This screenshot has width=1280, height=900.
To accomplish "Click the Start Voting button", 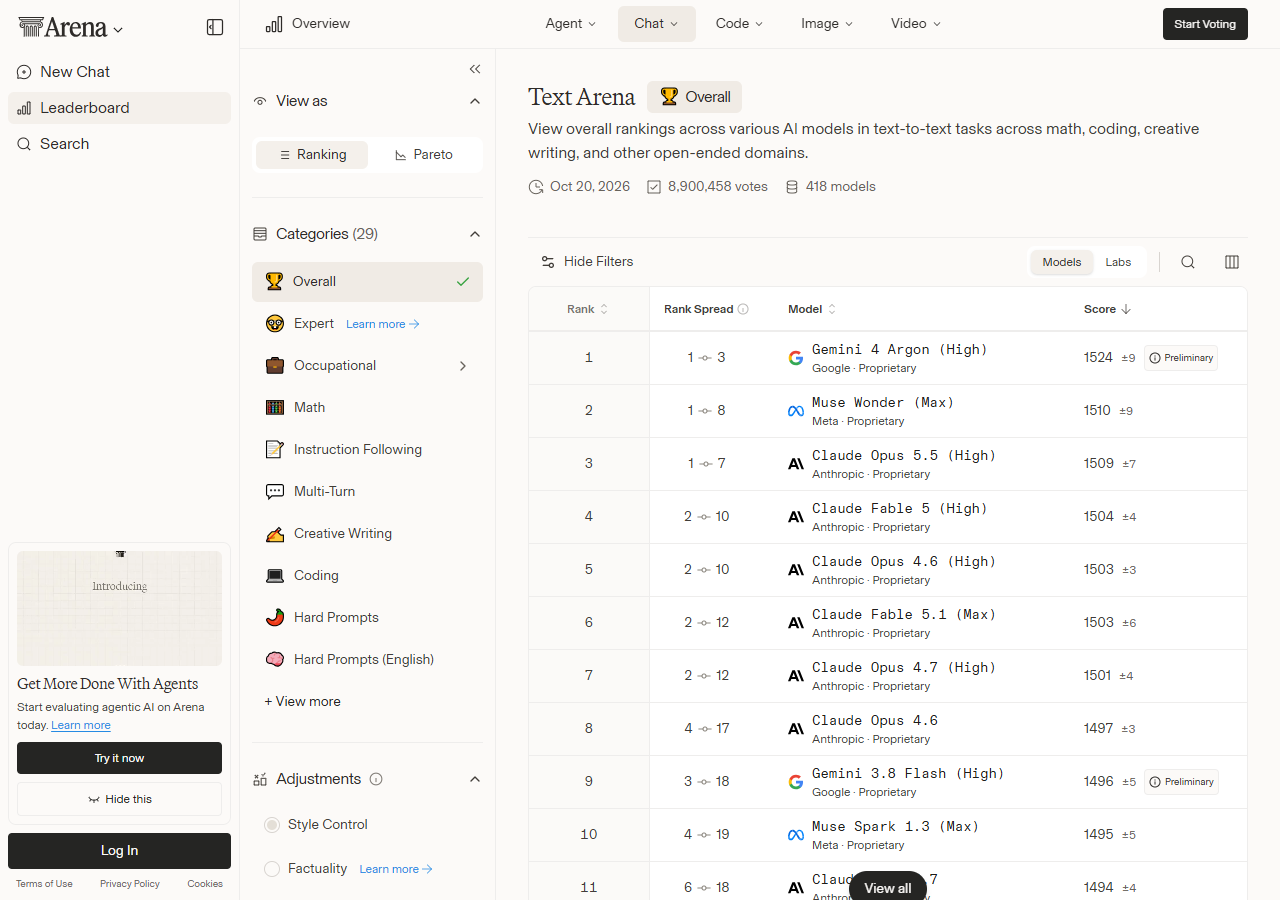I will (x=1205, y=24).
